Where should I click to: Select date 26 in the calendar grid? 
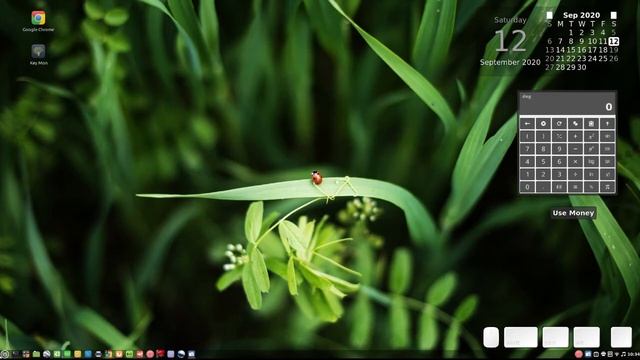click(x=613, y=58)
